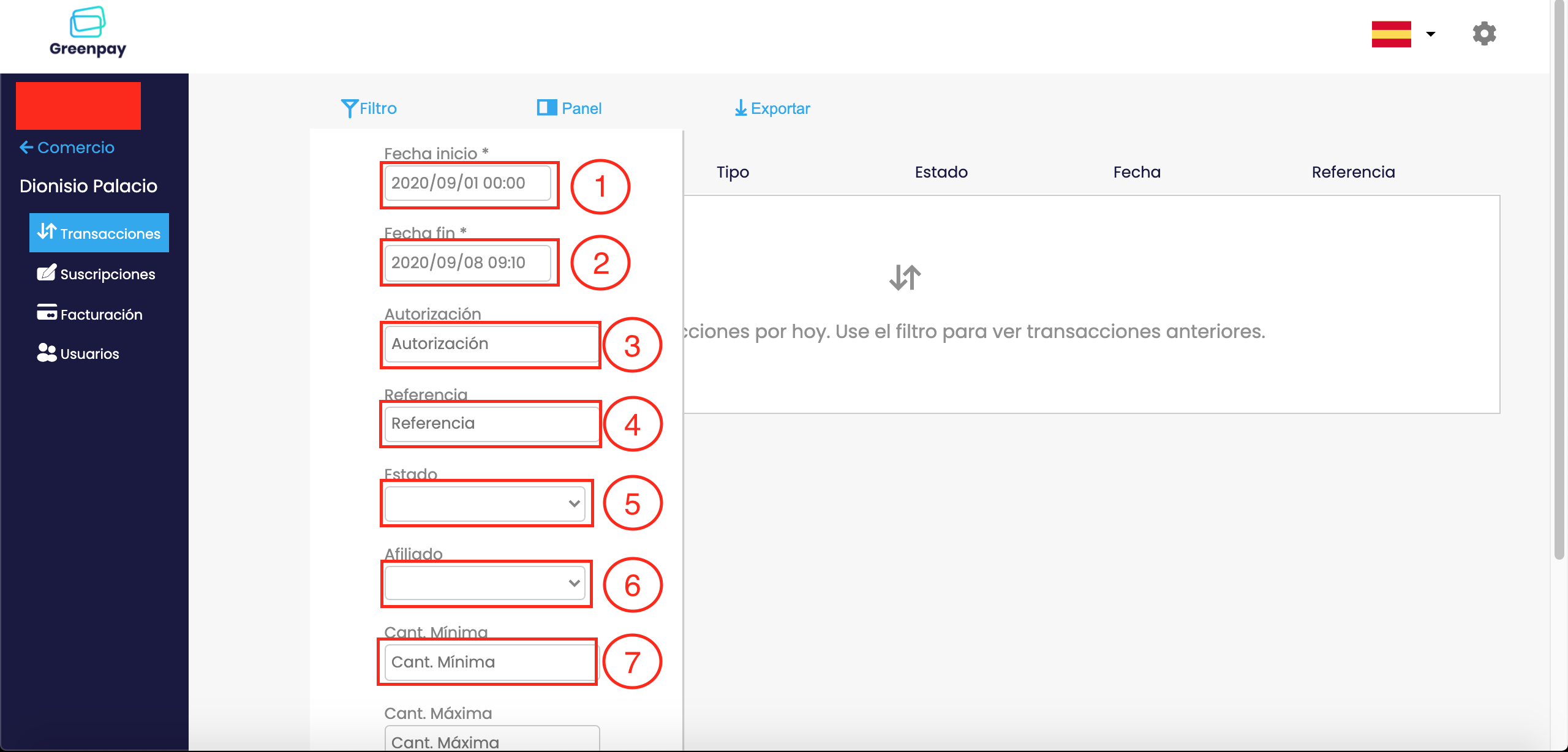Focus the Autorización input field
Screen dimensions: 1568x752
[491, 344]
